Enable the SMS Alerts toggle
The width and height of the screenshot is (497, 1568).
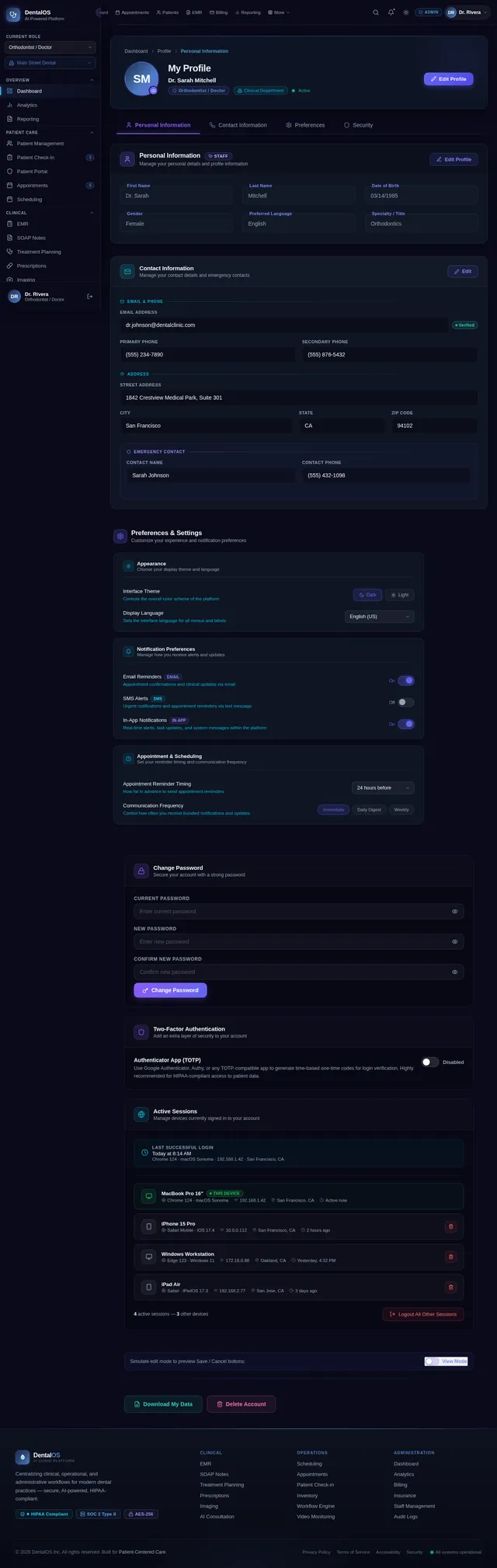click(x=406, y=702)
